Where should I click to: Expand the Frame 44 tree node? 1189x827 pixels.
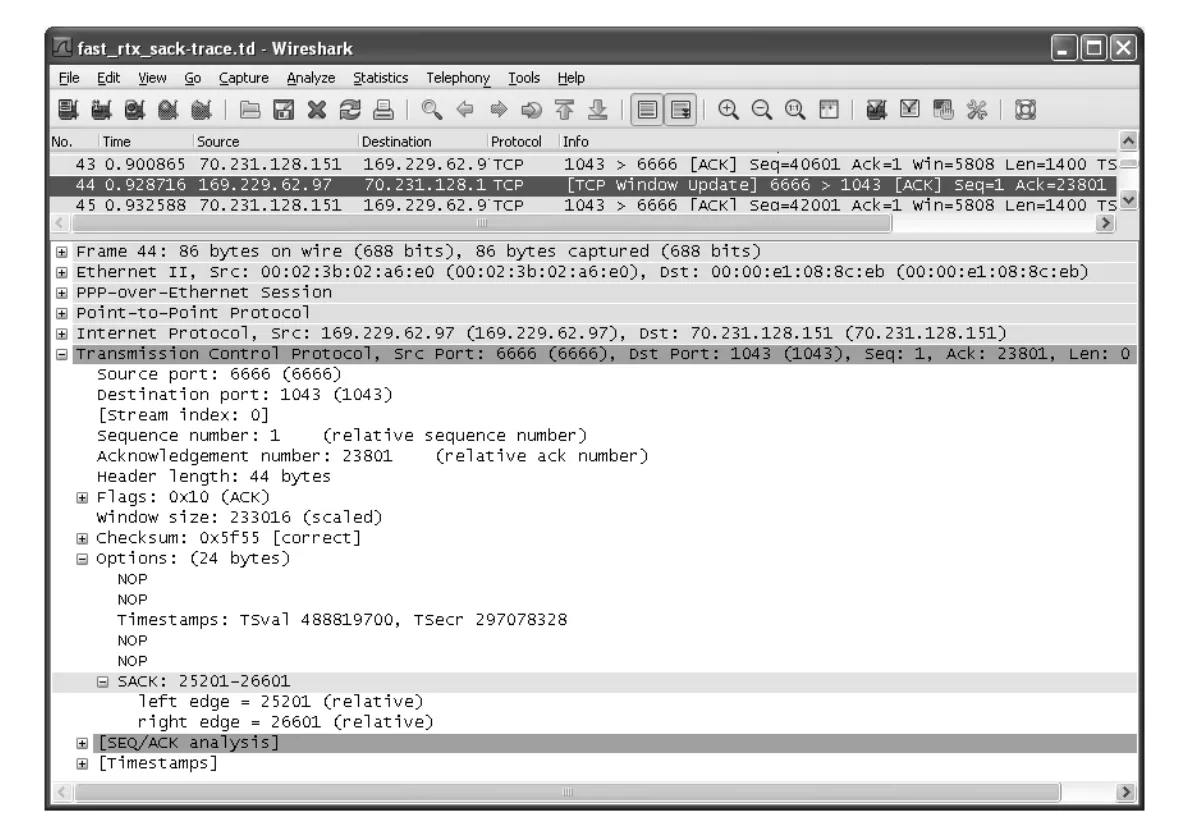[62, 252]
